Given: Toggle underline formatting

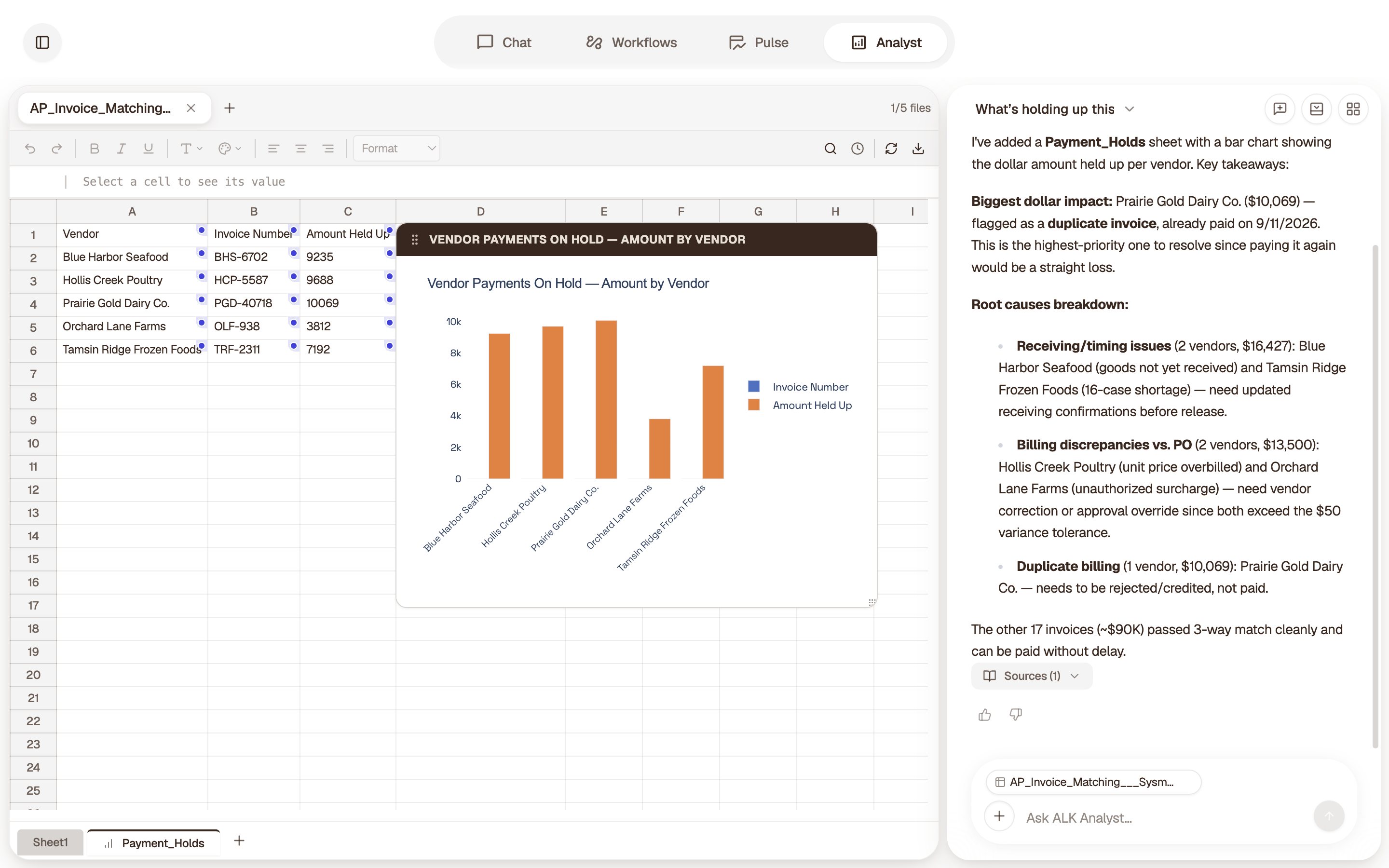Looking at the screenshot, I should [148, 149].
